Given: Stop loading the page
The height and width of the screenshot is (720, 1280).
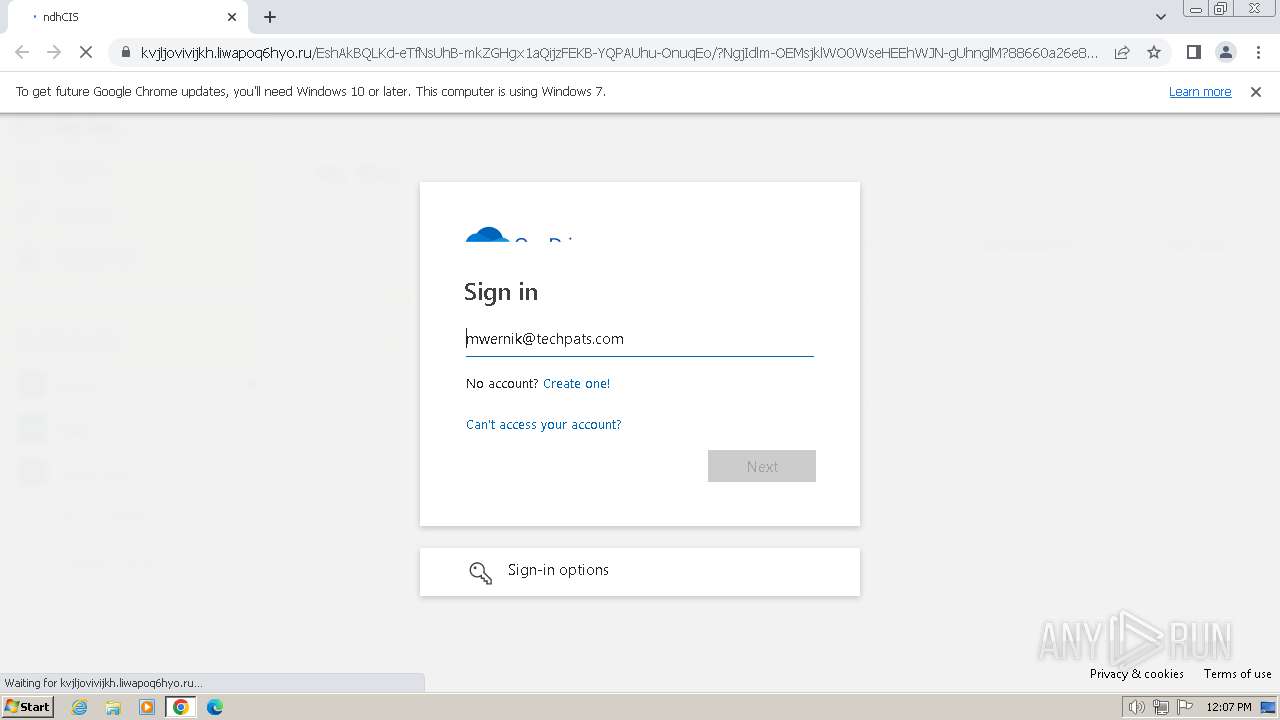Looking at the screenshot, I should coord(85,52).
